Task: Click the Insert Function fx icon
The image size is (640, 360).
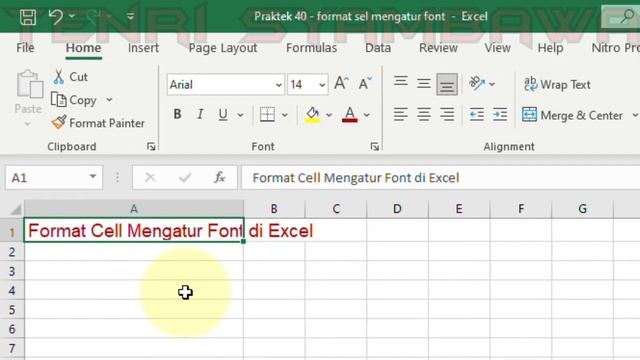Action: (x=220, y=178)
